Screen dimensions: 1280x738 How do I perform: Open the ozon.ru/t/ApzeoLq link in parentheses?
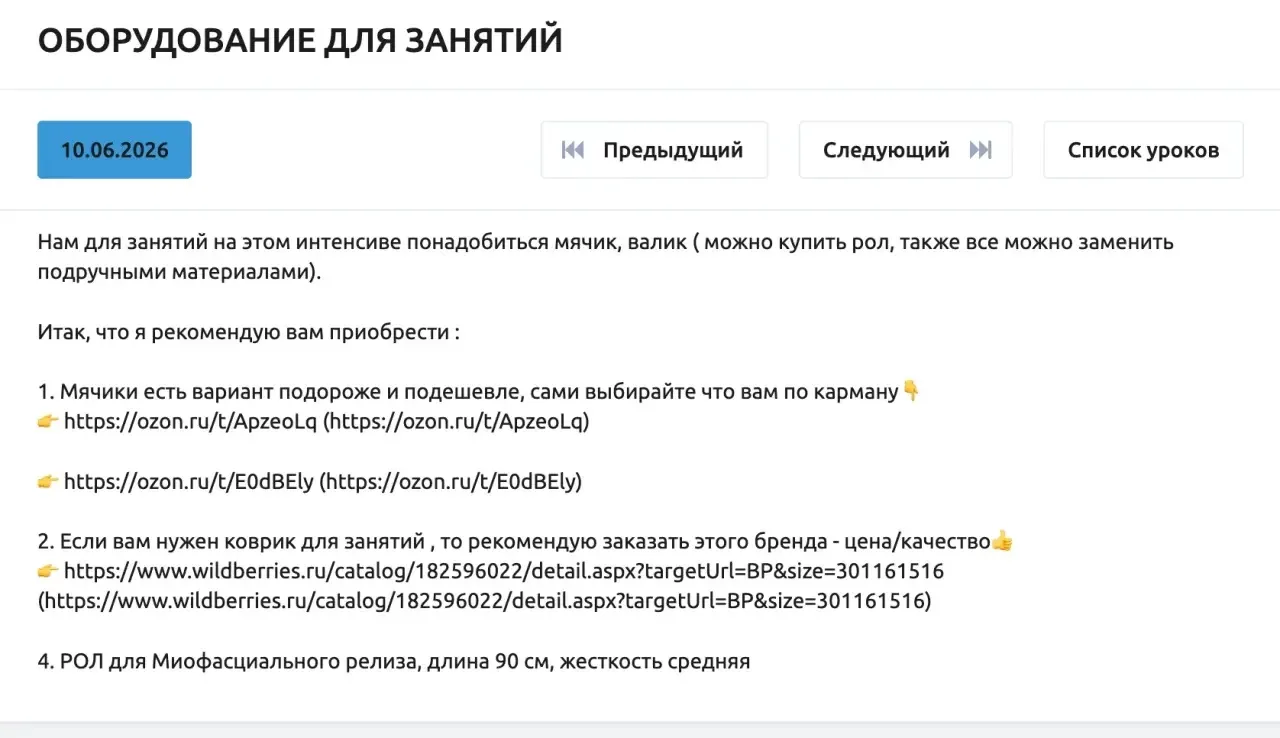pyautogui.click(x=456, y=421)
